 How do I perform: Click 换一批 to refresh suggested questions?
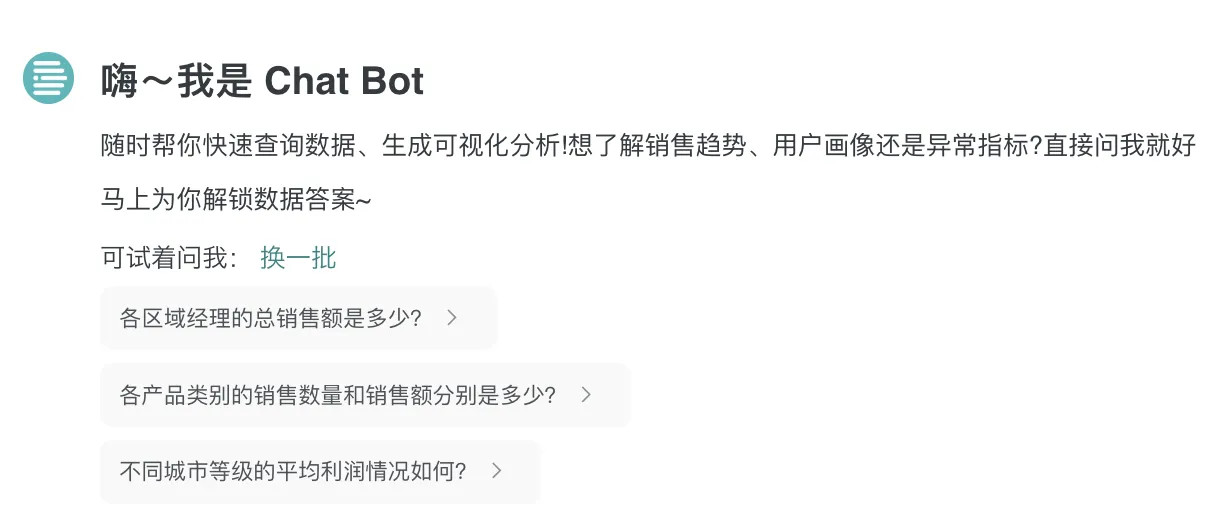point(298,258)
